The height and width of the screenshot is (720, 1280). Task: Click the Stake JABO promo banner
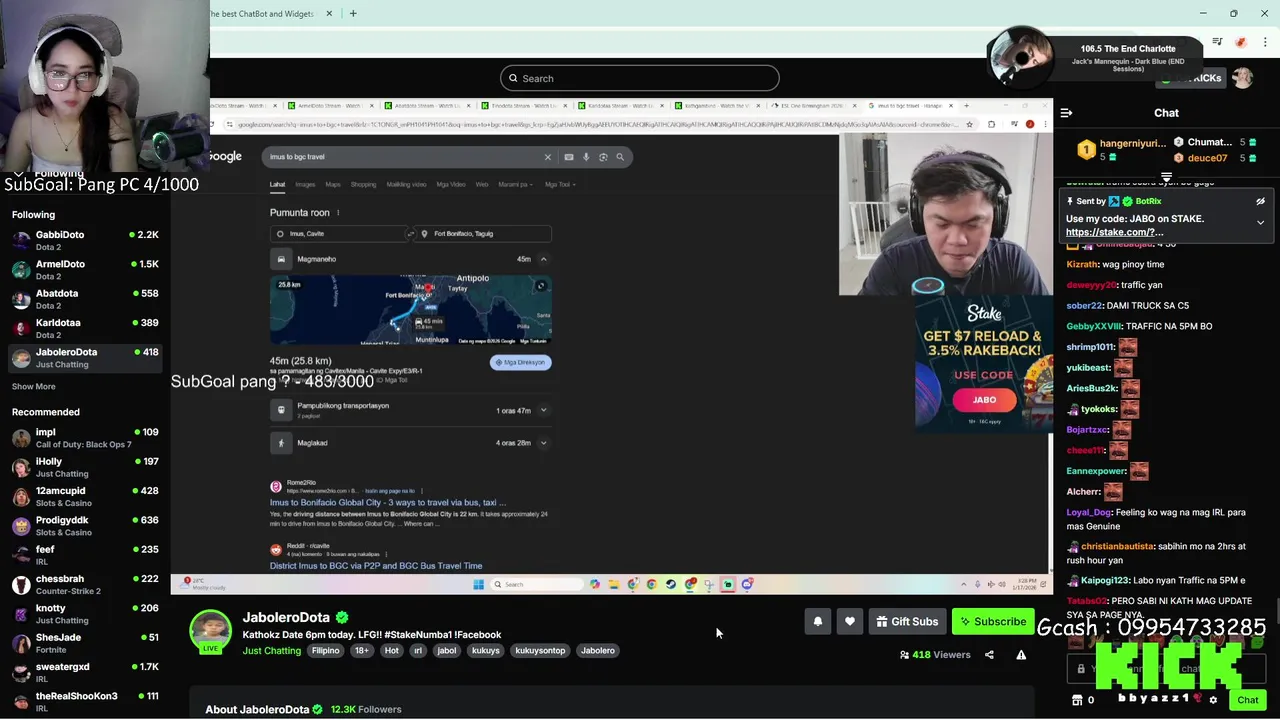tap(983, 365)
